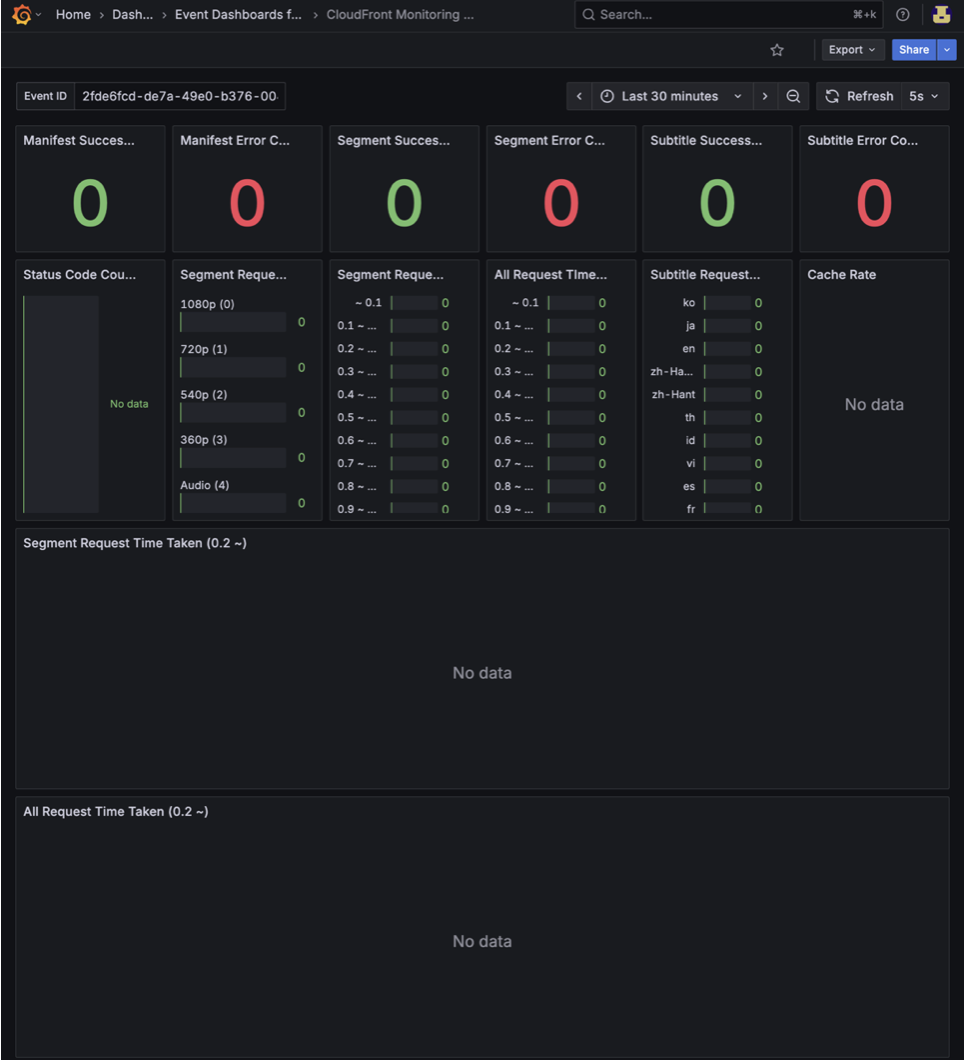Focus the Search input field
Image resolution: width=964 pixels, height=1060 pixels.
(x=729, y=14)
